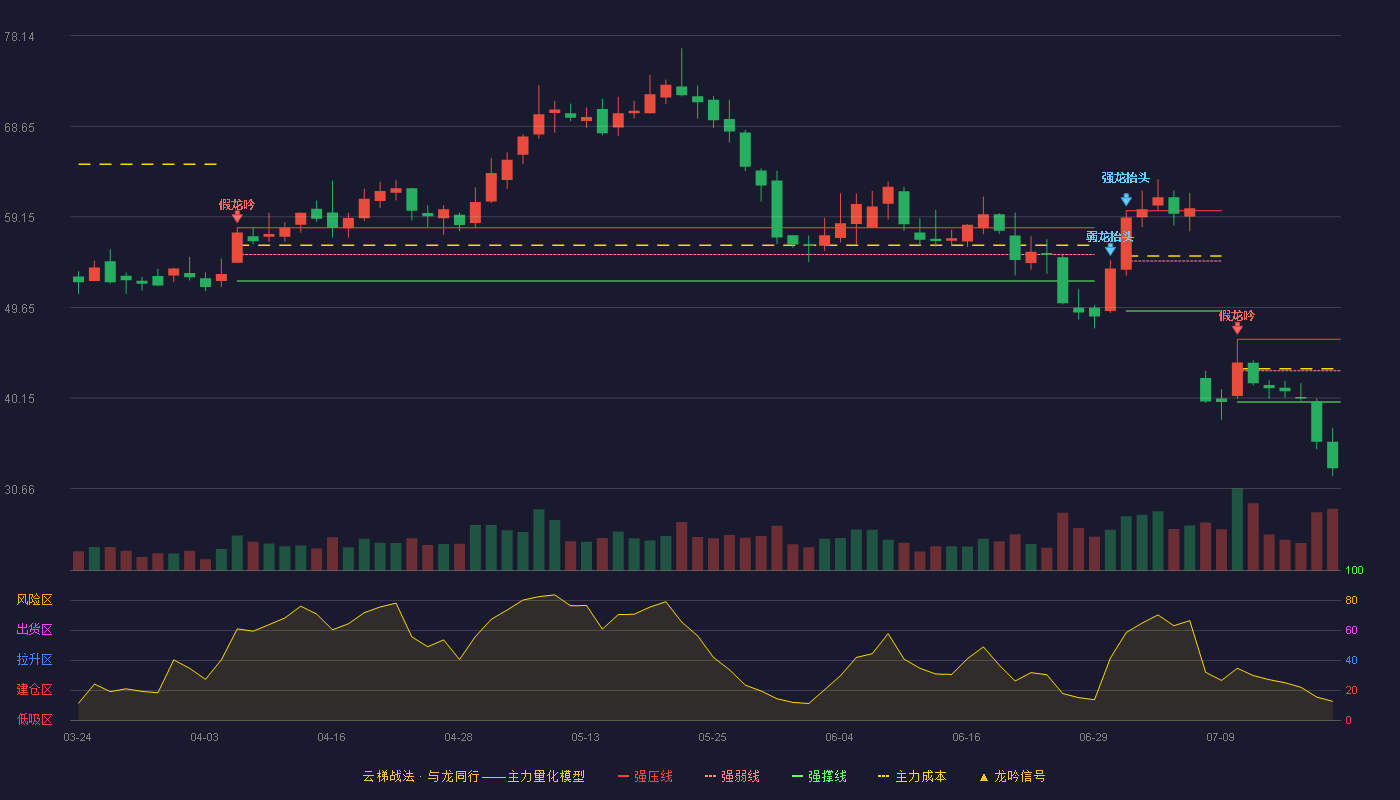Screen dimensions: 1400x800
Task: Click the 建仓区 zone label
Action: (x=34, y=690)
